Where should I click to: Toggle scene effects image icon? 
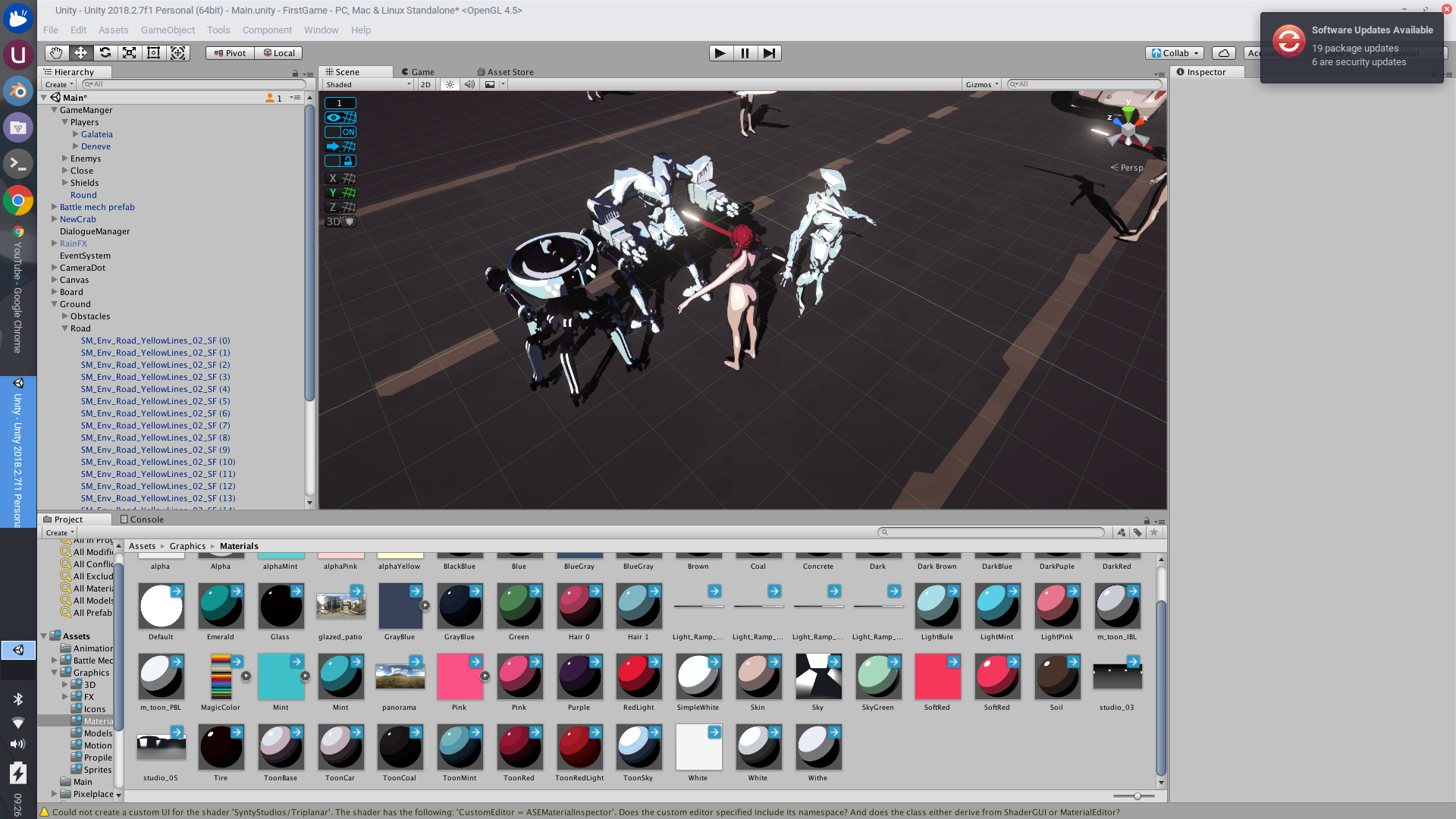coord(490,85)
